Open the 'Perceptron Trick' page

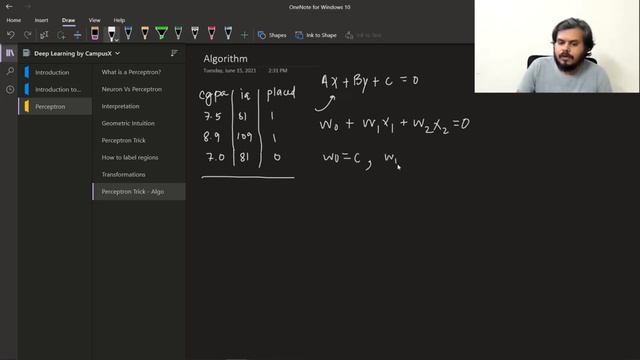tap(139, 140)
